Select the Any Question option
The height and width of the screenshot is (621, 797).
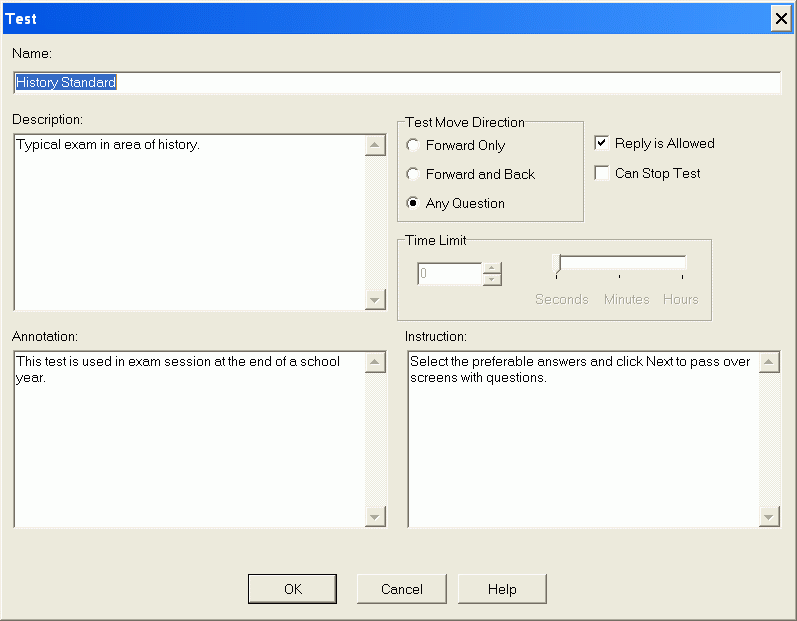click(x=413, y=203)
